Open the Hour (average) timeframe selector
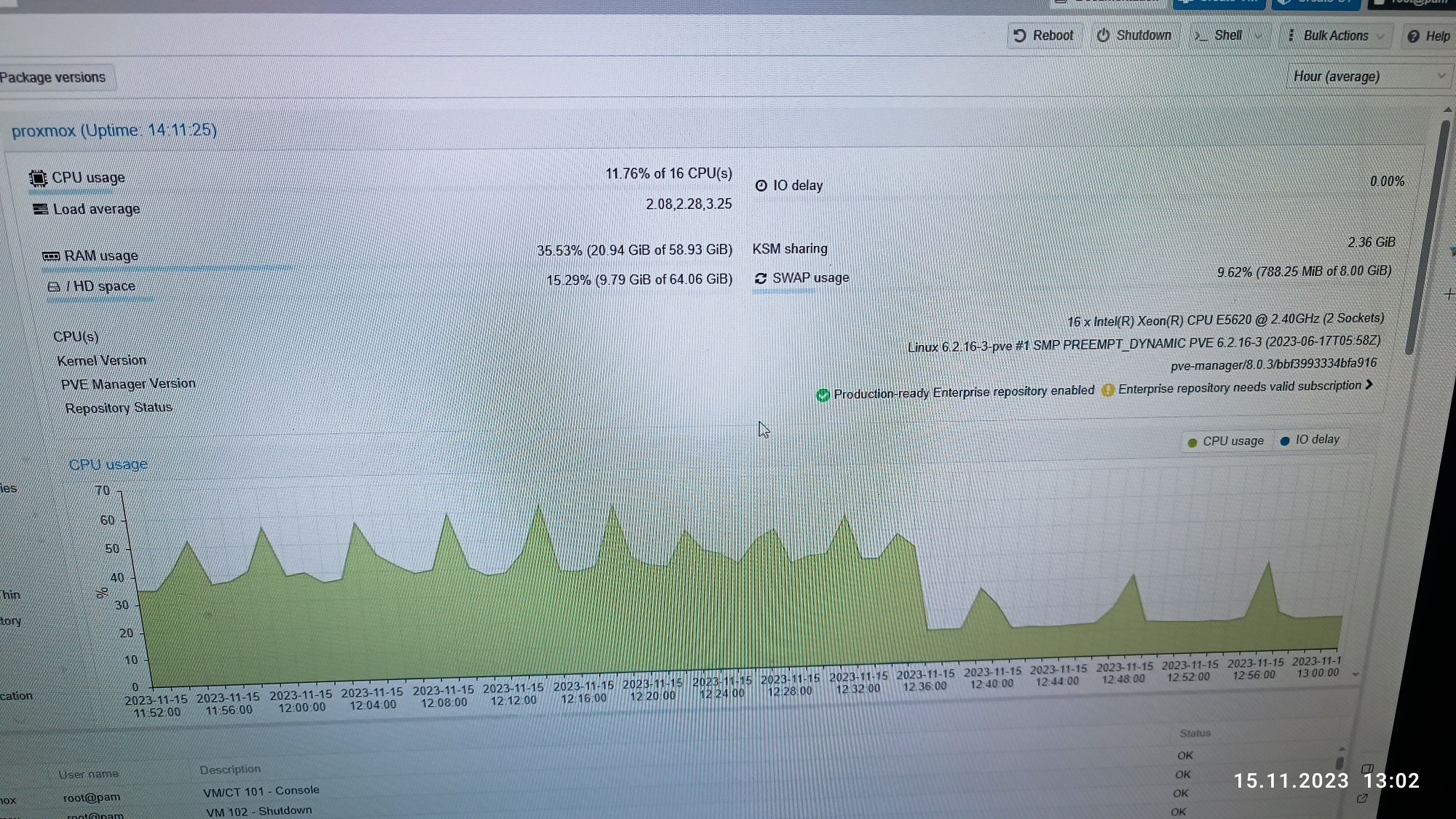This screenshot has width=1456, height=819. [1369, 76]
